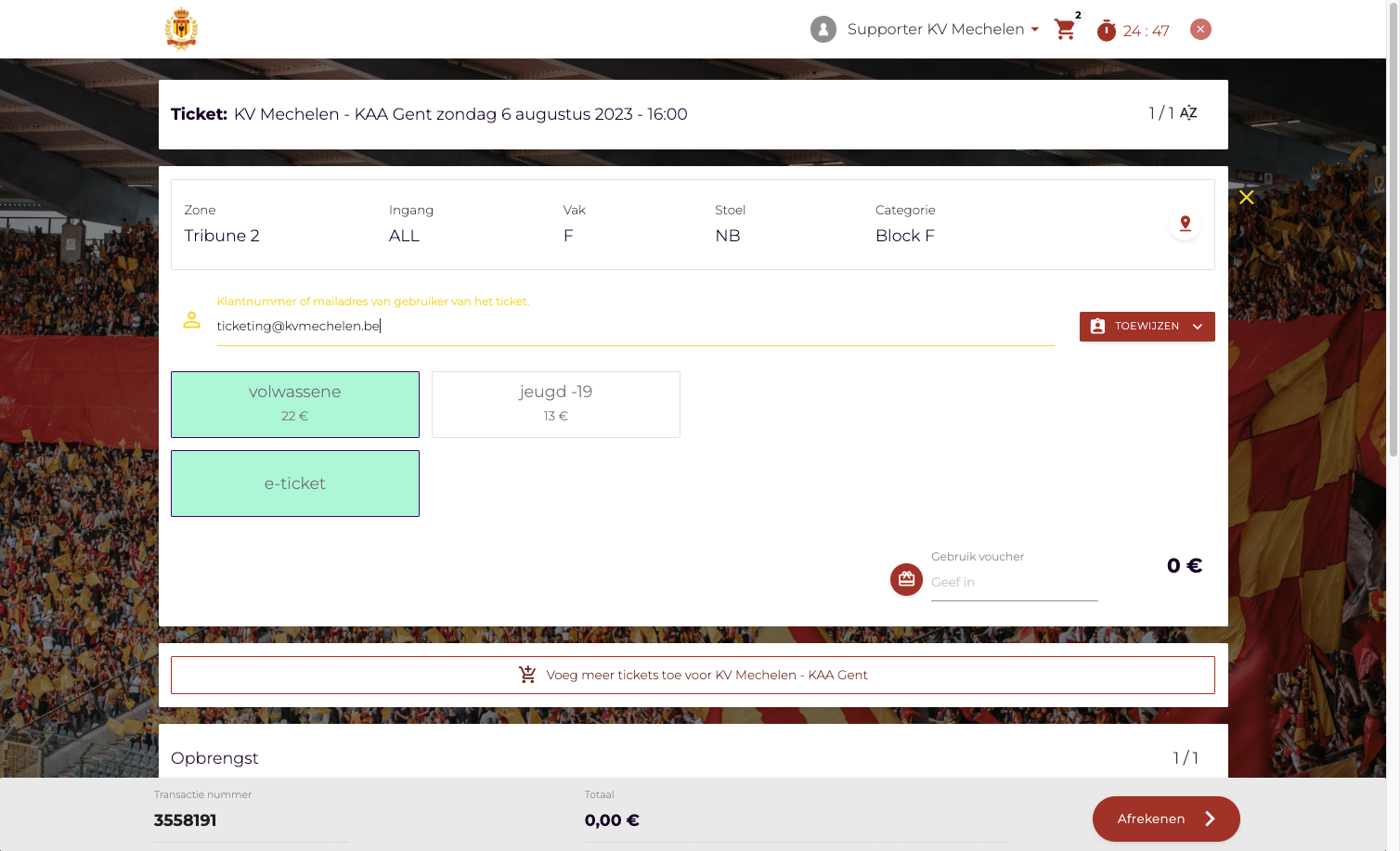Click the countdown timer stopwatch icon
This screenshot has height=851, width=1400.
1106,31
